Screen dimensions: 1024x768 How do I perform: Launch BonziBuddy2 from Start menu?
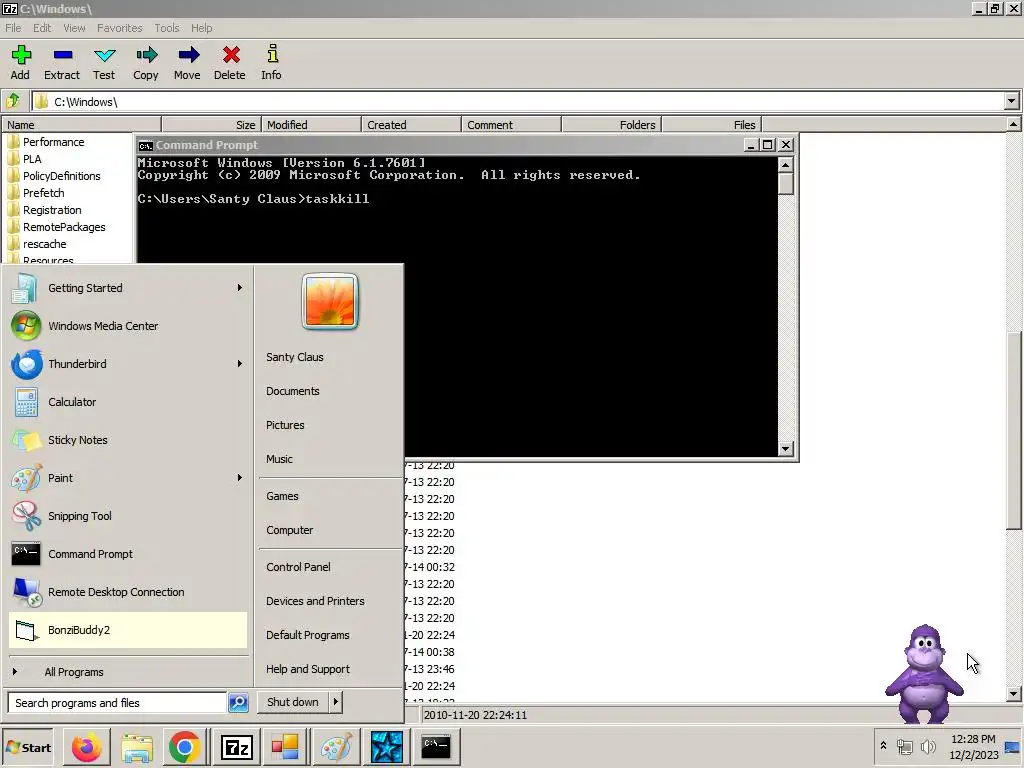(128, 630)
